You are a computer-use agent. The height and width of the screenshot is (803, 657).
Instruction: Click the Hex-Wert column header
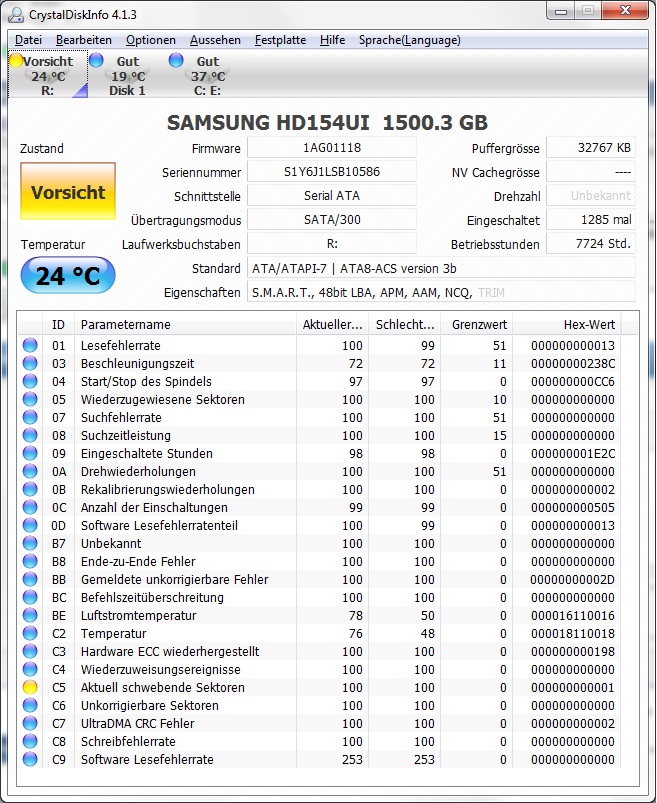(x=567, y=325)
